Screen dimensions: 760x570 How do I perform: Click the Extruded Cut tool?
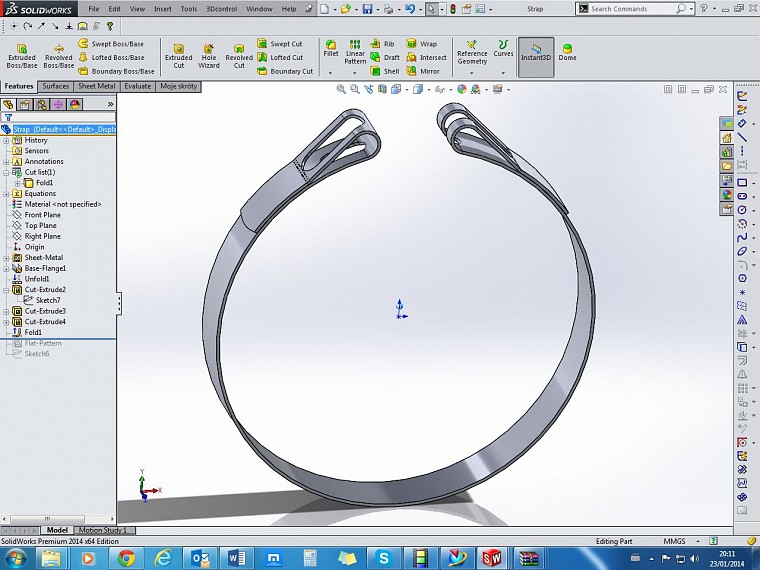point(178,55)
